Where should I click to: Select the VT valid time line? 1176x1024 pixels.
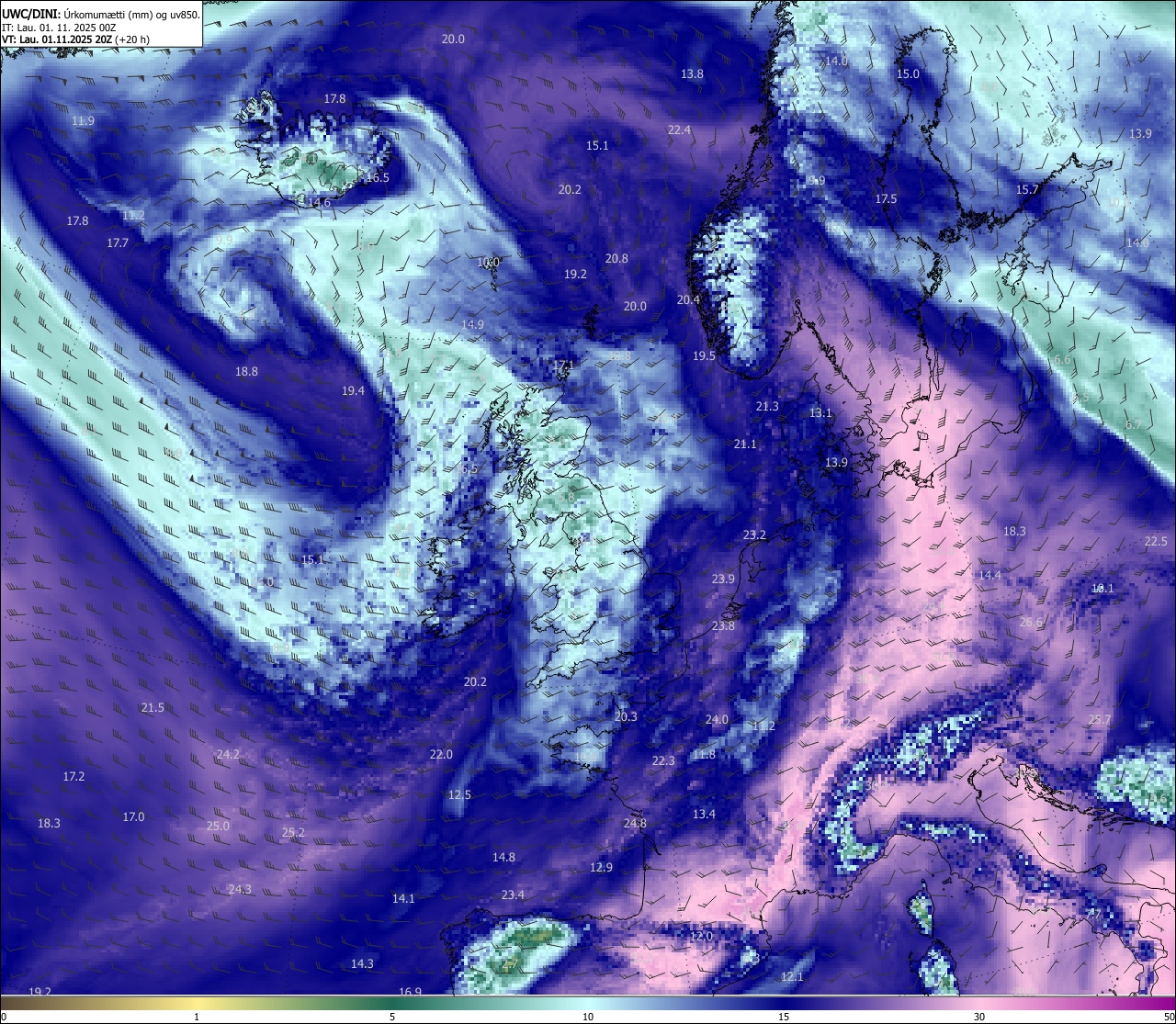76,39
